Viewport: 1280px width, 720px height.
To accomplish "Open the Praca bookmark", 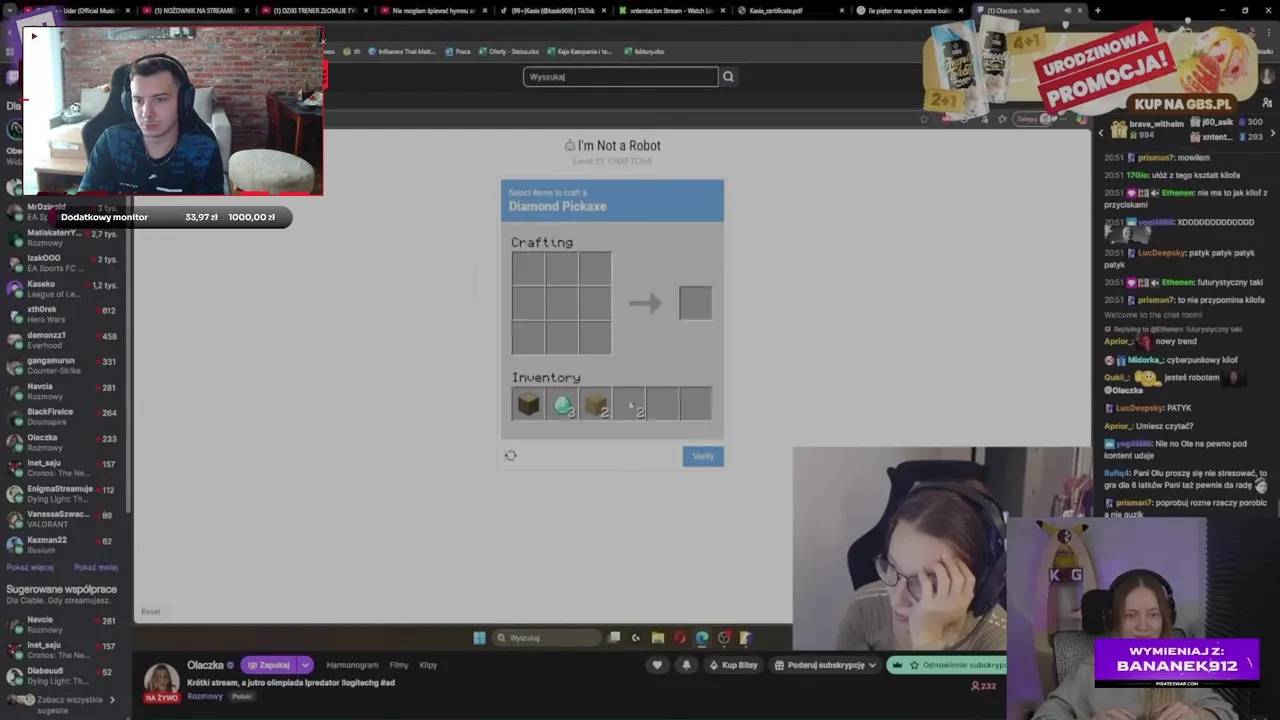I will pos(458,51).
